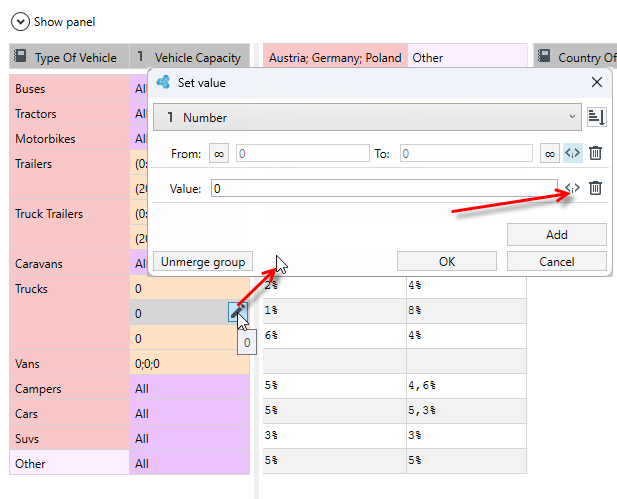Select the Campers row

coord(69,388)
